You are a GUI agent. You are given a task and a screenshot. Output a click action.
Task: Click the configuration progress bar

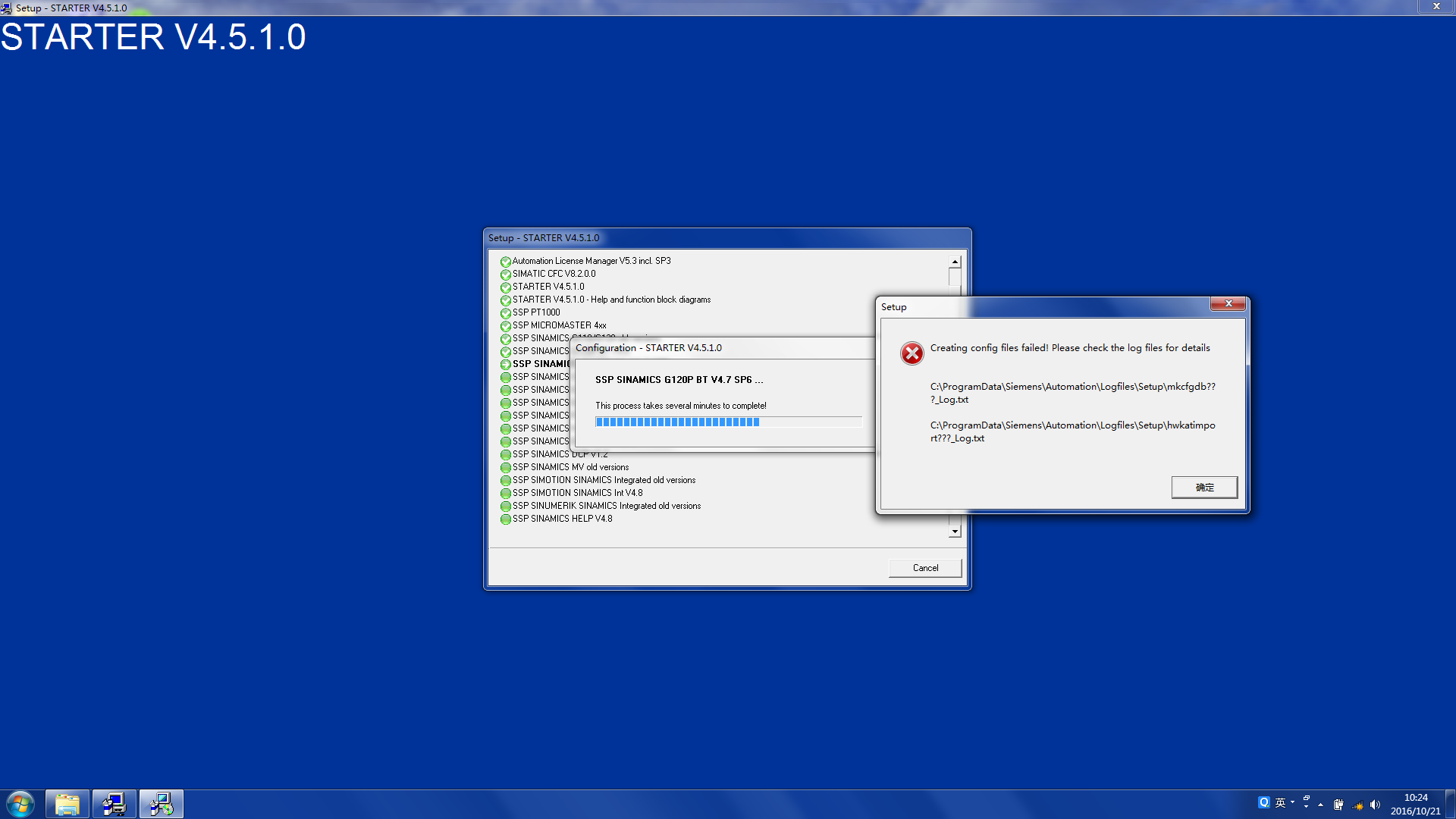pyautogui.click(x=728, y=422)
